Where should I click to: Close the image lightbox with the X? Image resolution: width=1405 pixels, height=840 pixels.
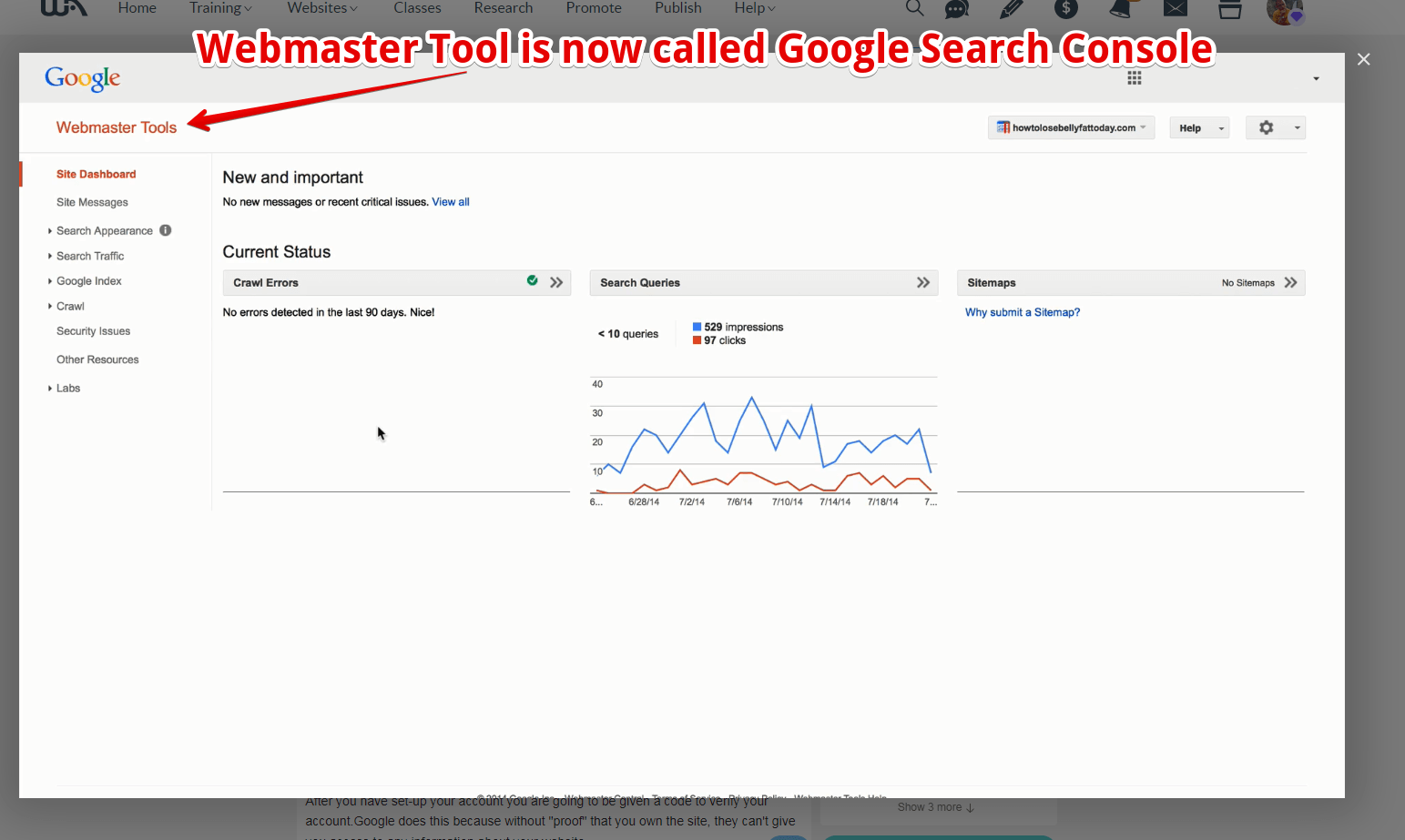pos(1363,59)
